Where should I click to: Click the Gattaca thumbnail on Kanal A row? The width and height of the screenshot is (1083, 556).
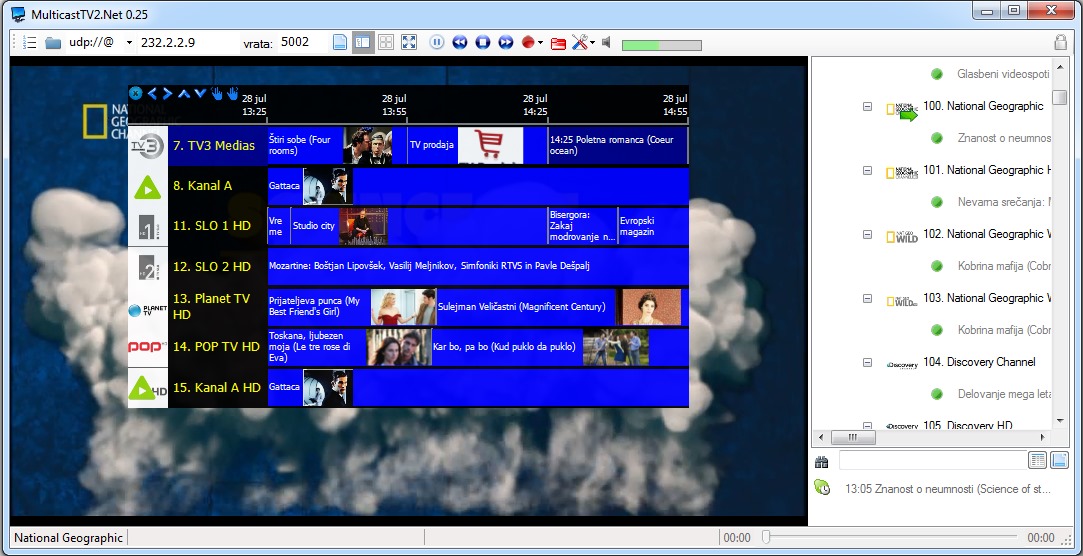point(327,186)
